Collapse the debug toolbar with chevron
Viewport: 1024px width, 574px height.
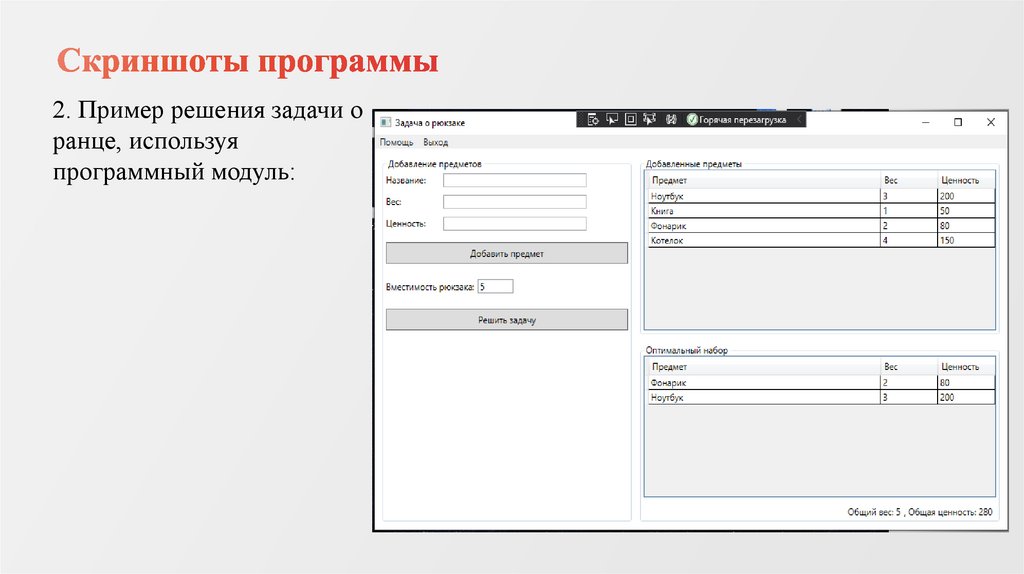(x=799, y=120)
